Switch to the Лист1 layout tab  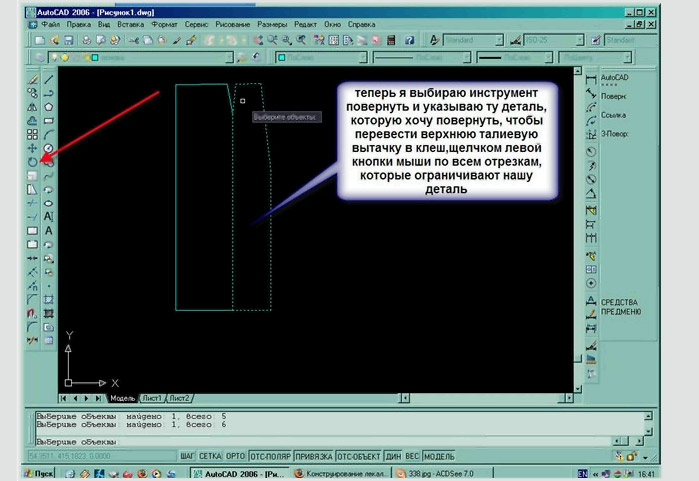[153, 397]
